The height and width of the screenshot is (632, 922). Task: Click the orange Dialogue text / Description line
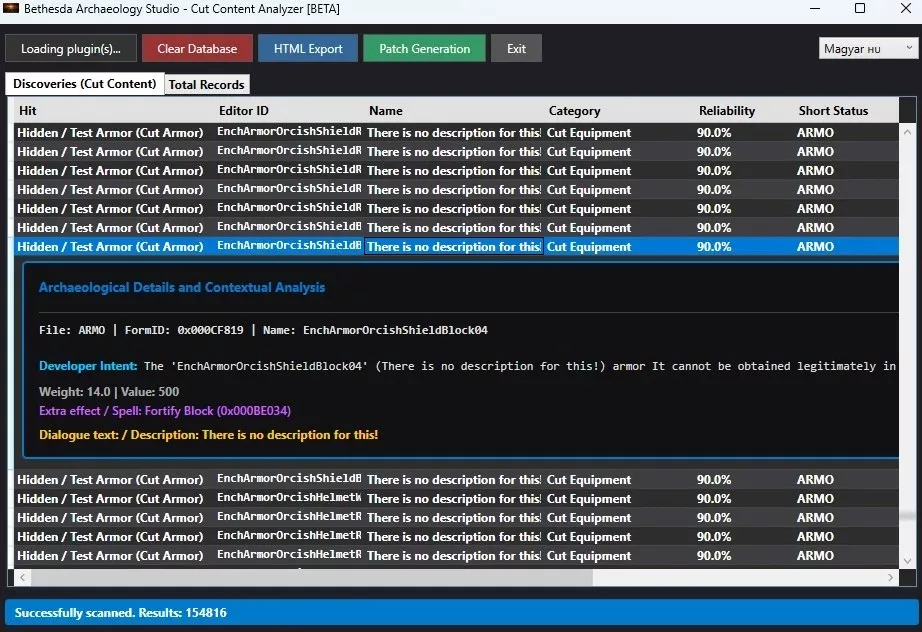(x=209, y=435)
